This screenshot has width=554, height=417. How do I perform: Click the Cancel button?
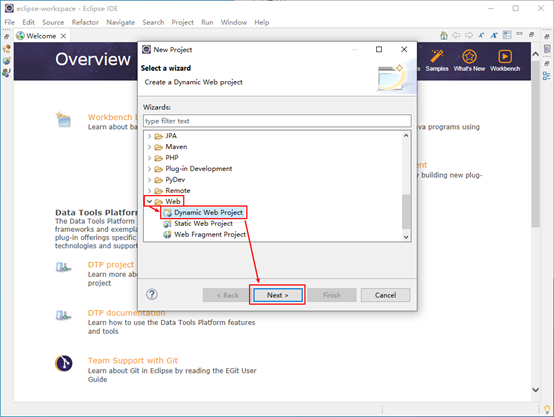coord(385,295)
